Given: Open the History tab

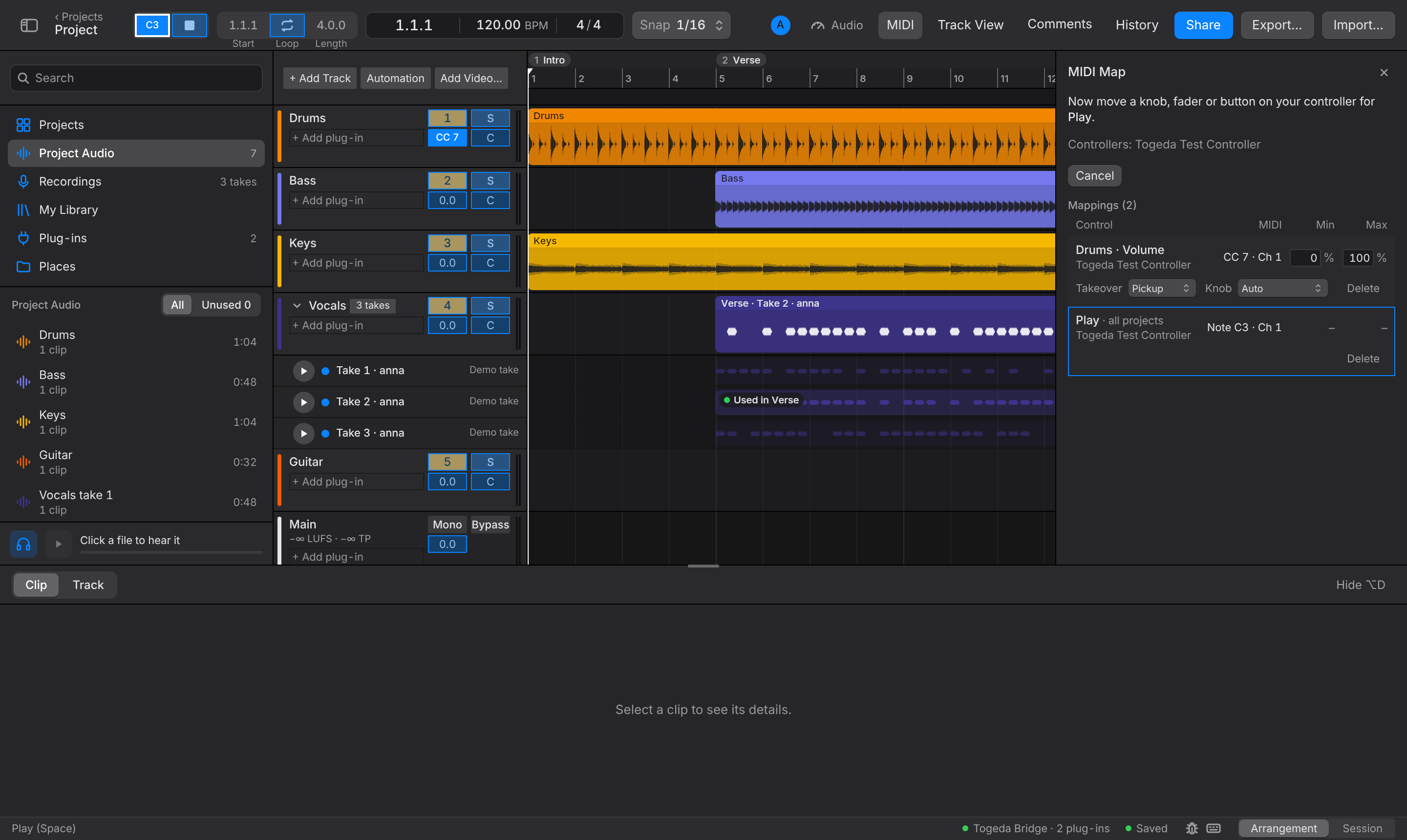Looking at the screenshot, I should 1136,25.
